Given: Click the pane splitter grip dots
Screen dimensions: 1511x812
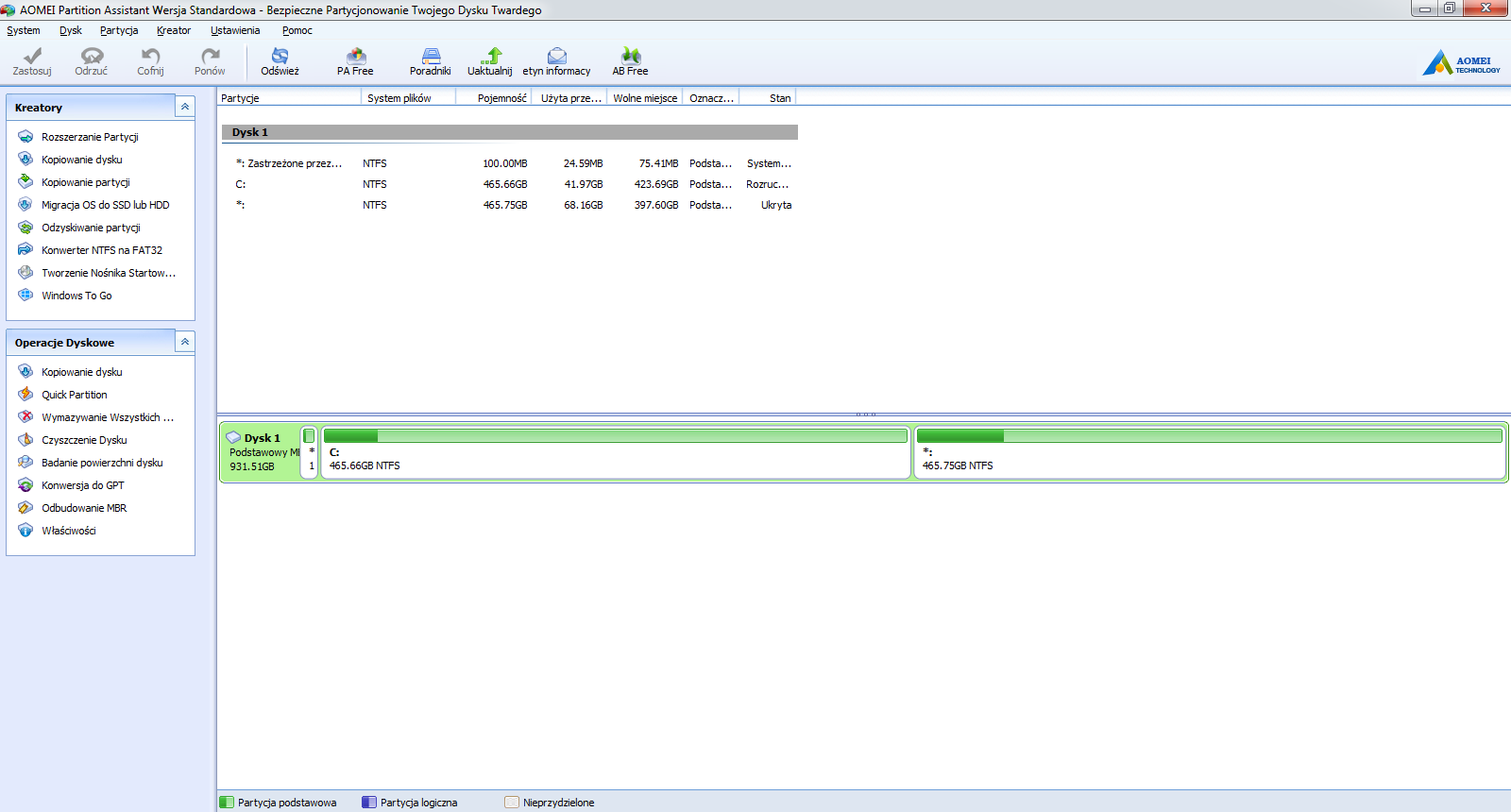Looking at the screenshot, I should click(865, 414).
